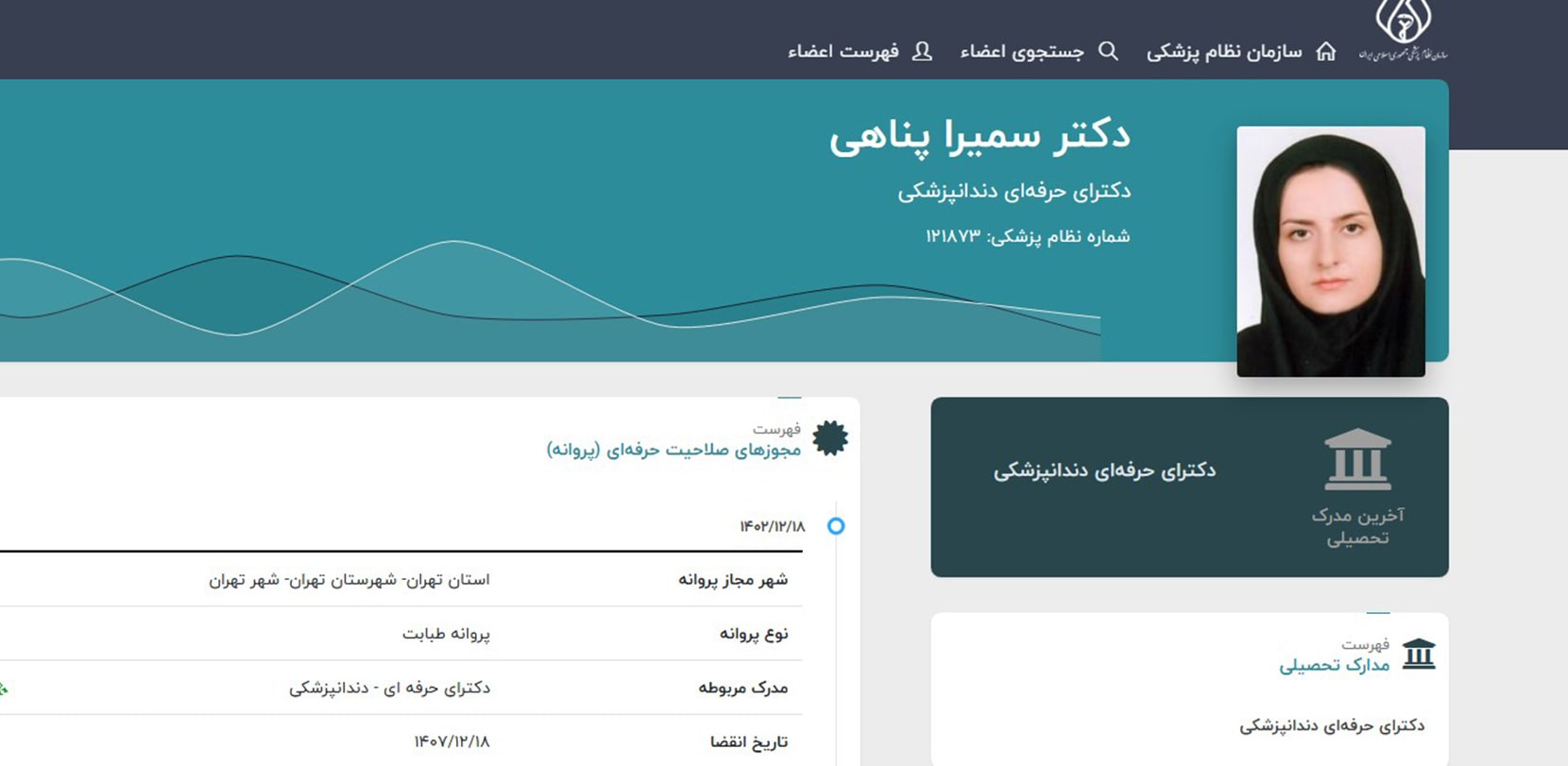The width and height of the screenshot is (1568, 766).
Task: Open the مدارک تحصیلی heading link
Action: [1334, 665]
